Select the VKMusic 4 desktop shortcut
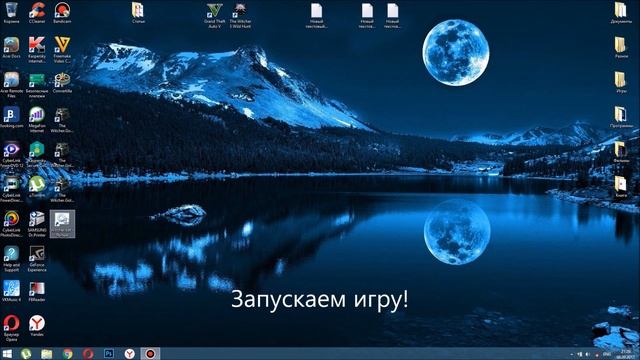 pyautogui.click(x=11, y=291)
